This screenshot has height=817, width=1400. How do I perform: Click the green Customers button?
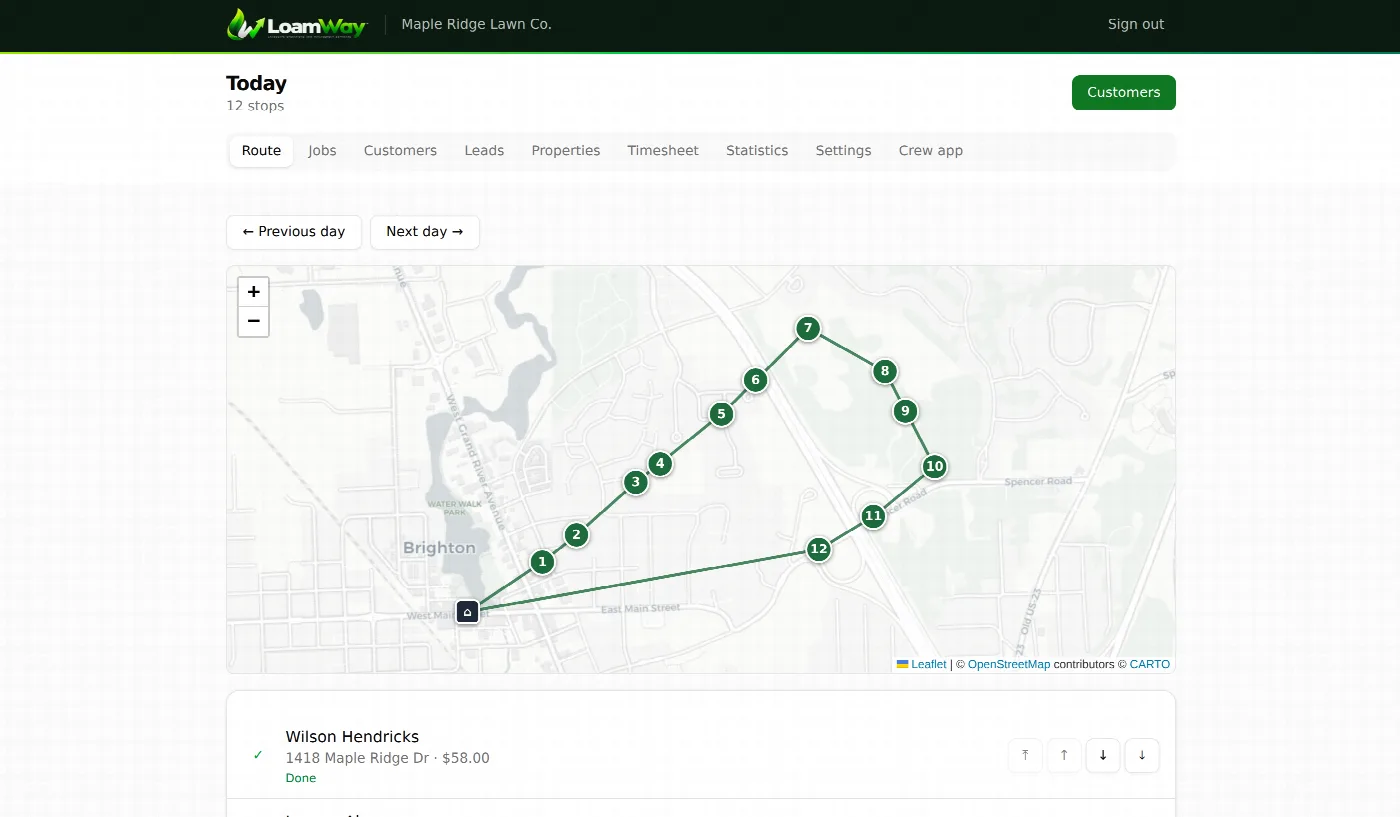coord(1124,92)
